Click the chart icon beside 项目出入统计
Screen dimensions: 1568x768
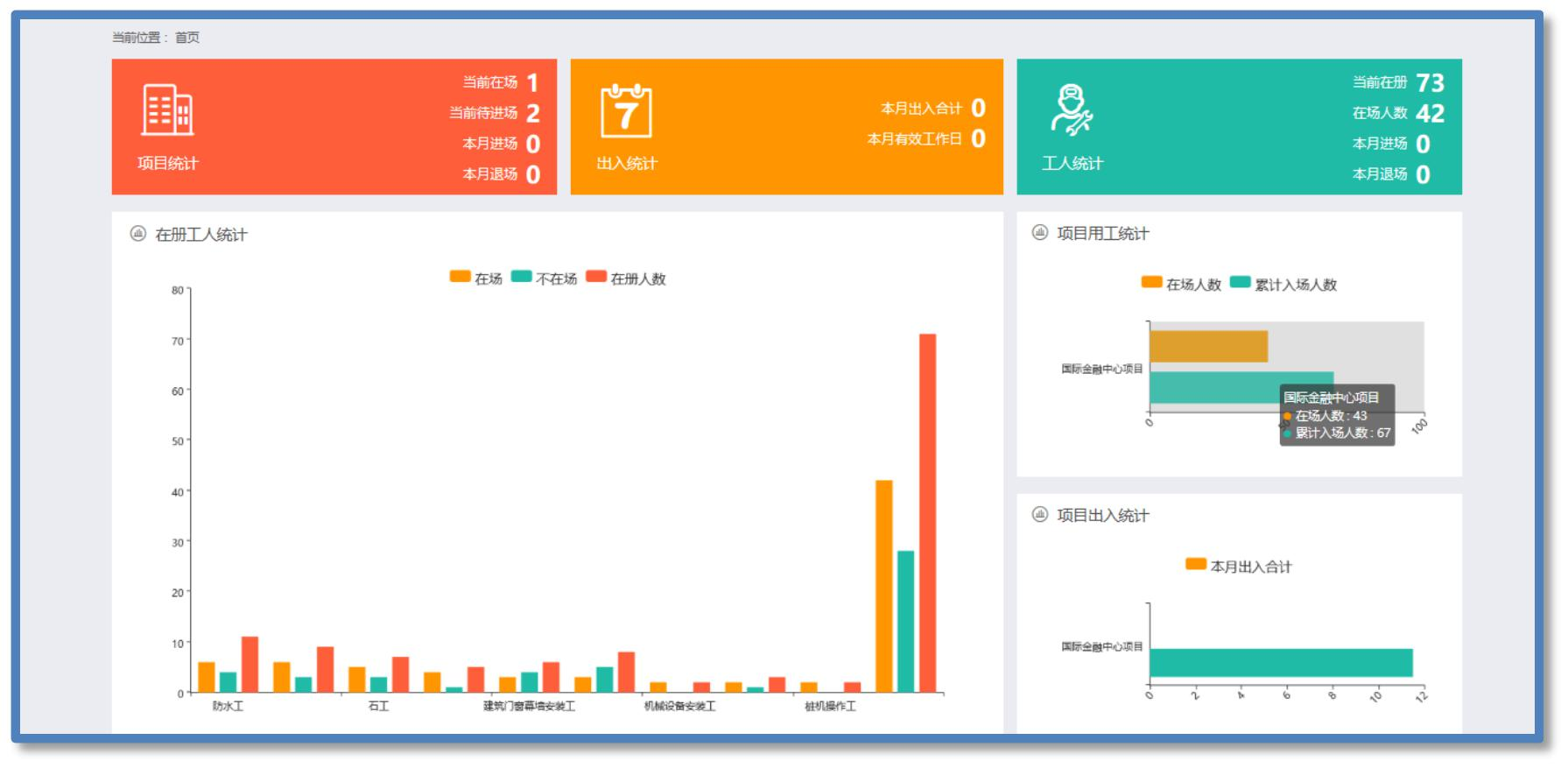click(x=1039, y=515)
